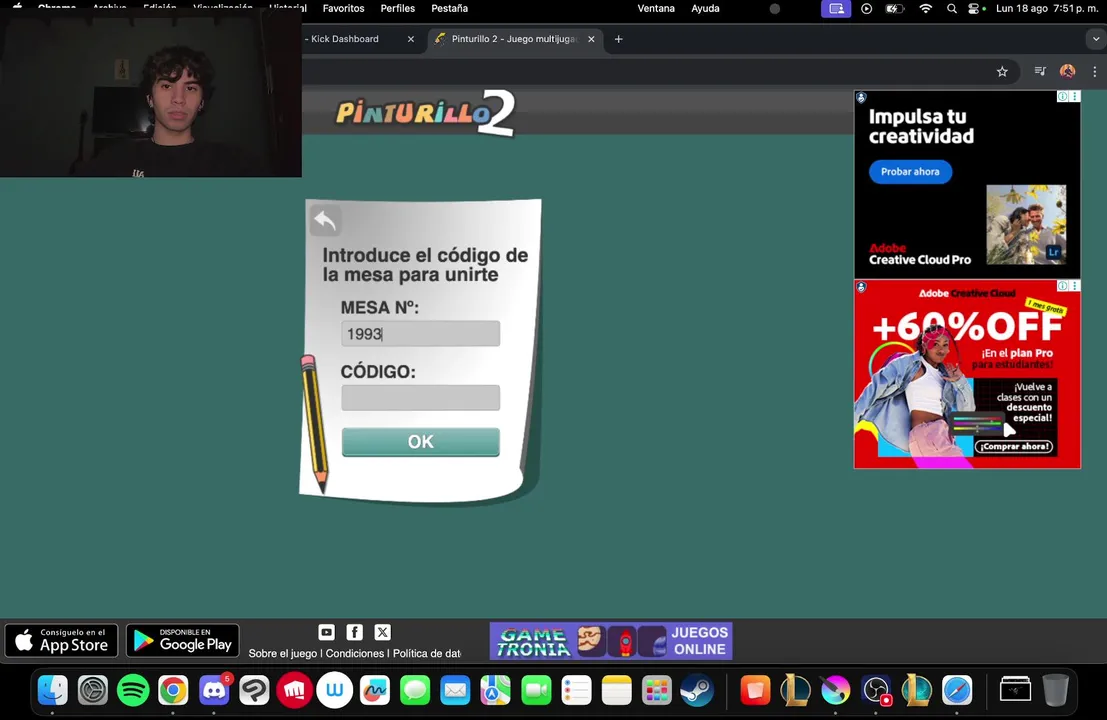Image resolution: width=1107 pixels, height=720 pixels.
Task: Open Notes from the dock
Action: (616, 690)
